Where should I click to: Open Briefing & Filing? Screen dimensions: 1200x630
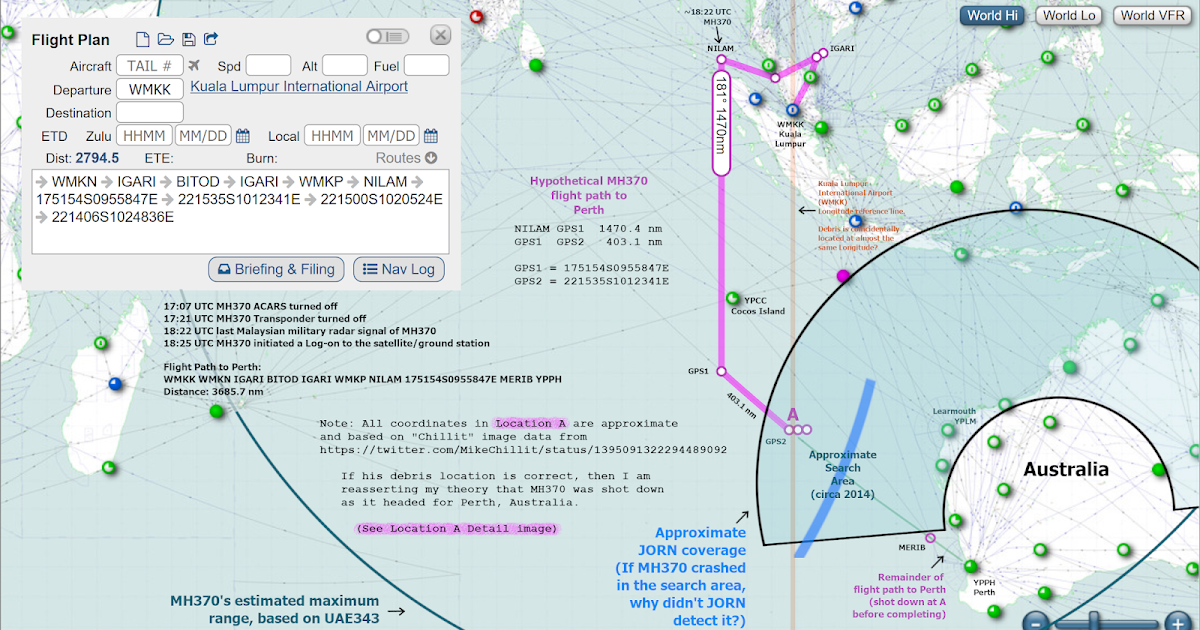point(276,269)
